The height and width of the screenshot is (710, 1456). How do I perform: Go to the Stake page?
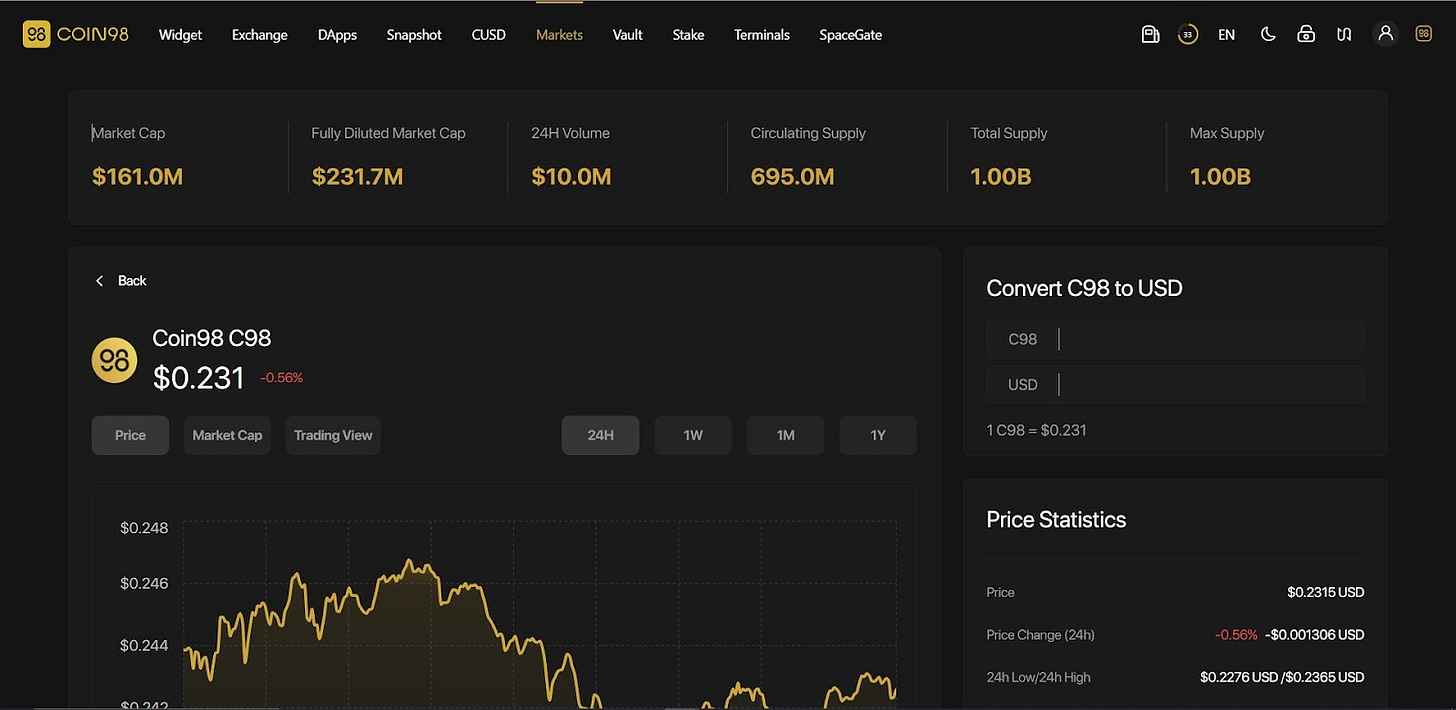688,34
